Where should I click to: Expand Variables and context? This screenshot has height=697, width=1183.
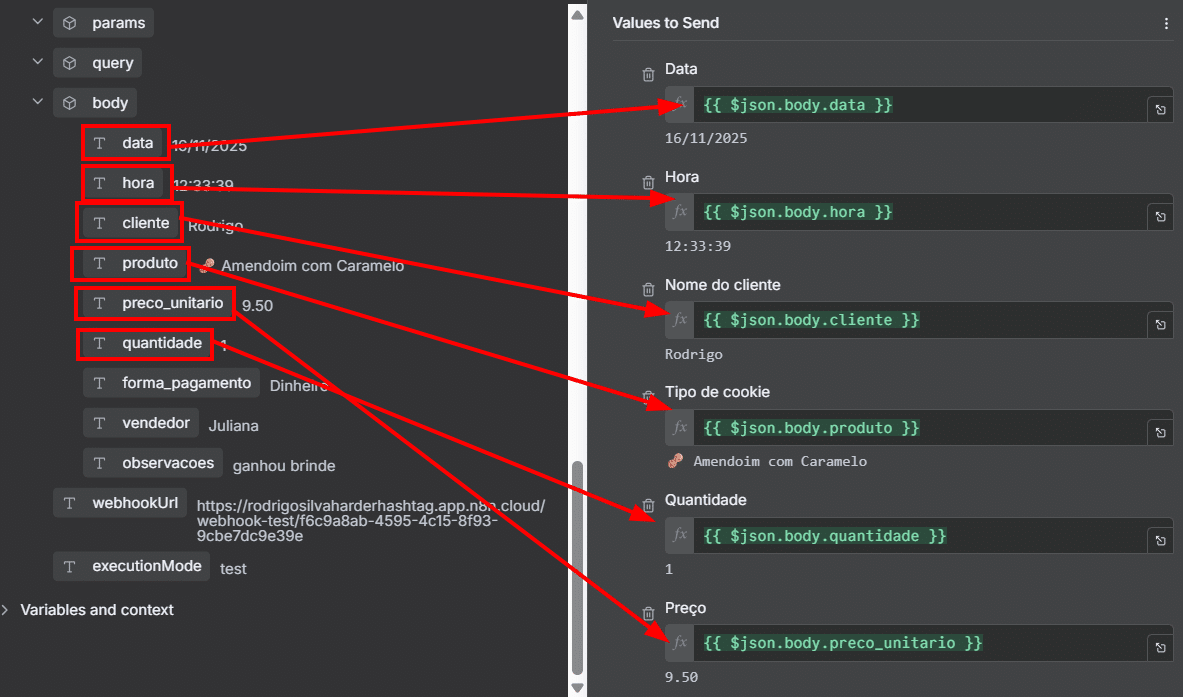[x=5, y=609]
